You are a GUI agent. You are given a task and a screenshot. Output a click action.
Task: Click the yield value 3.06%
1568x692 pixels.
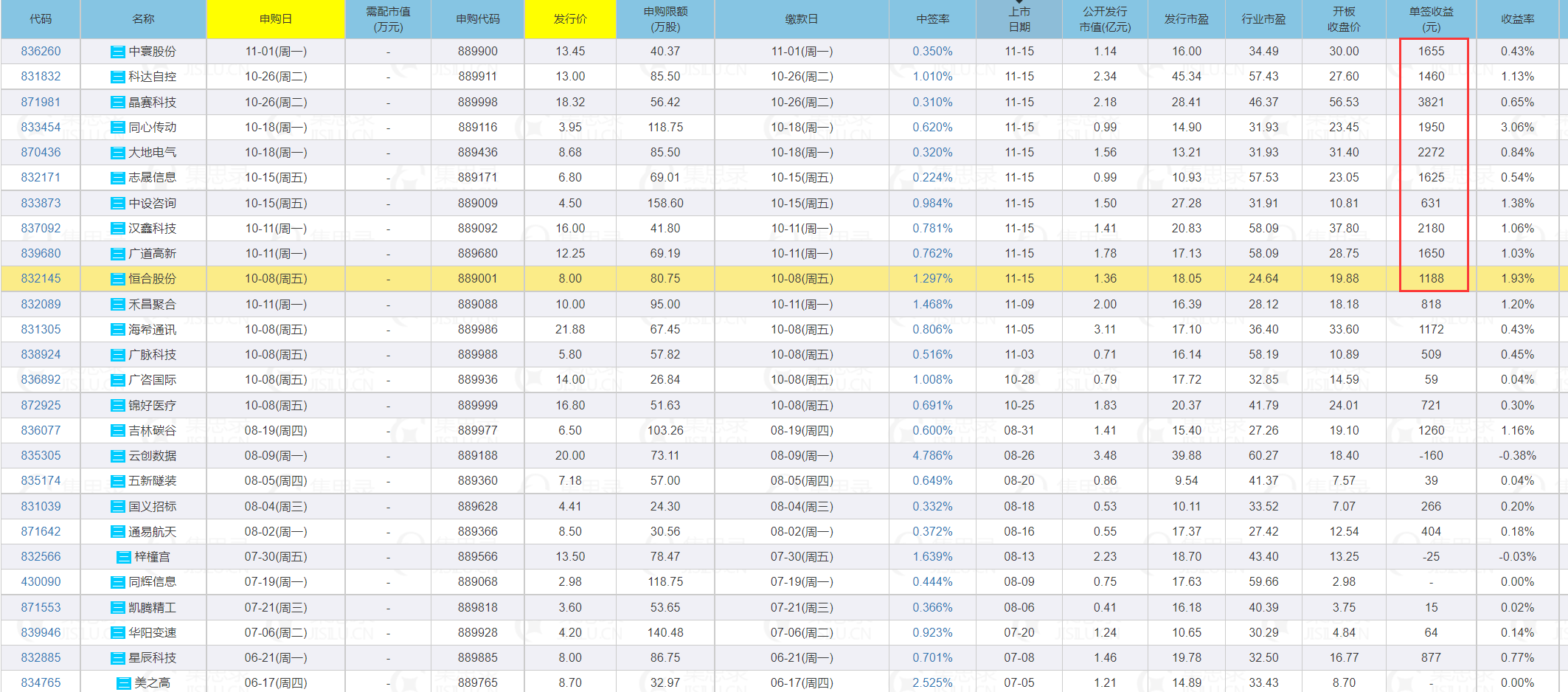[1517, 128]
